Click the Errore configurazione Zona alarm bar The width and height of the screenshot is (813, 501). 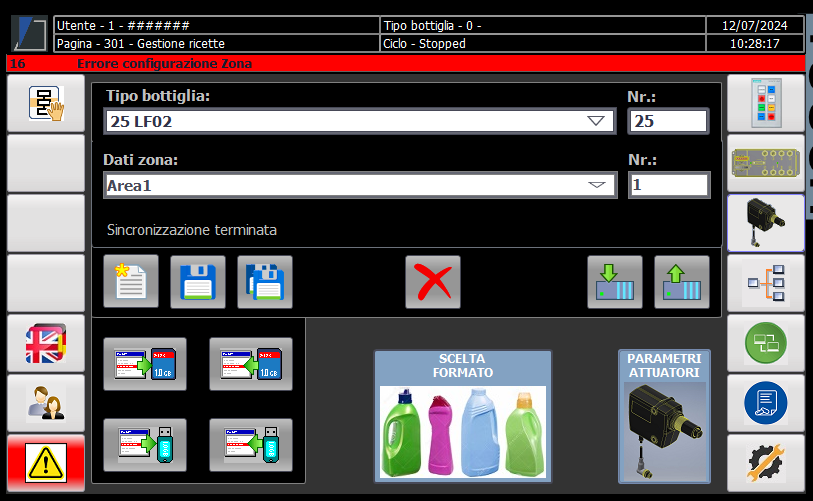406,63
